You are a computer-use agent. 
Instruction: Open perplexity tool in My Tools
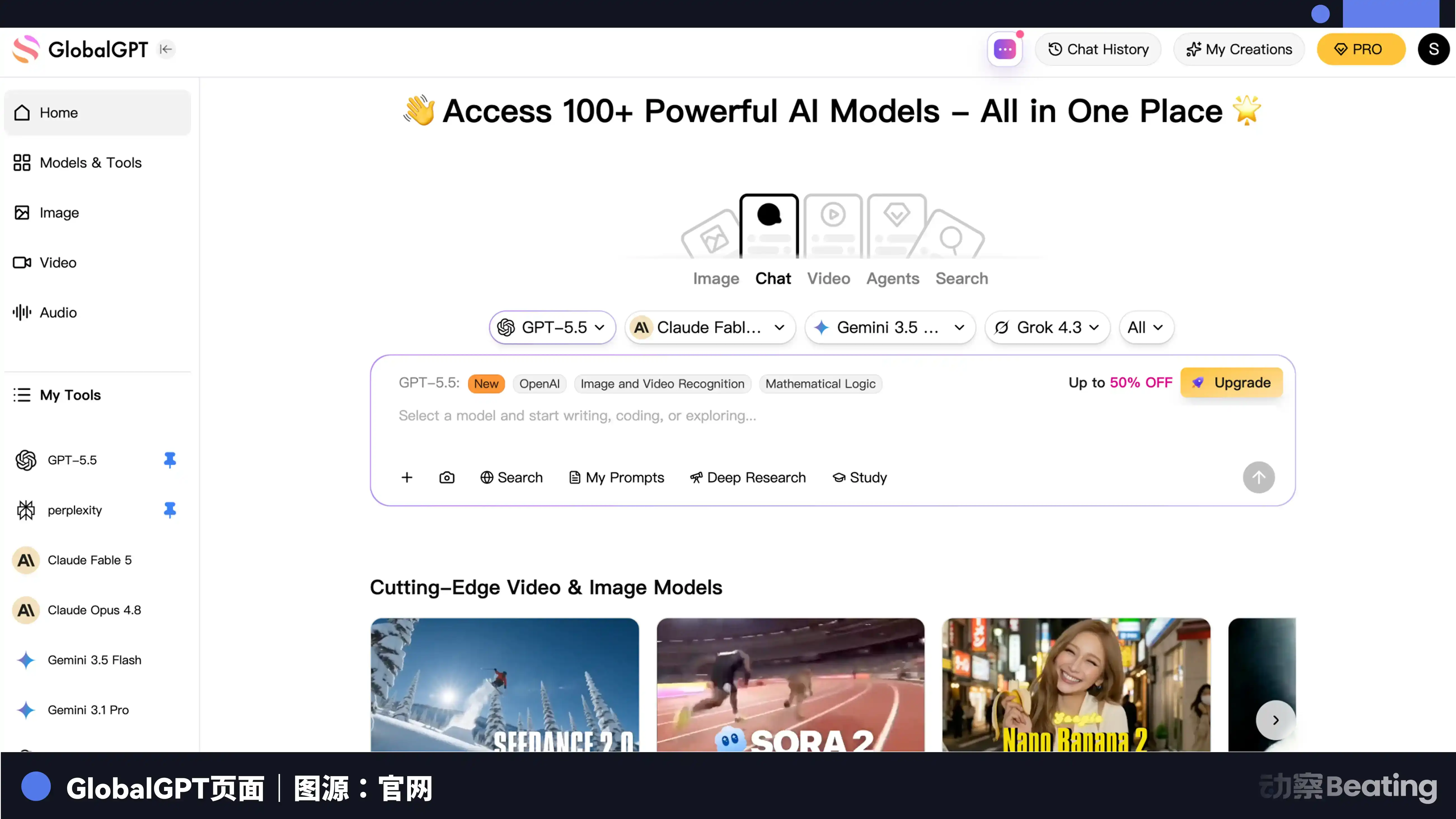[x=75, y=510]
